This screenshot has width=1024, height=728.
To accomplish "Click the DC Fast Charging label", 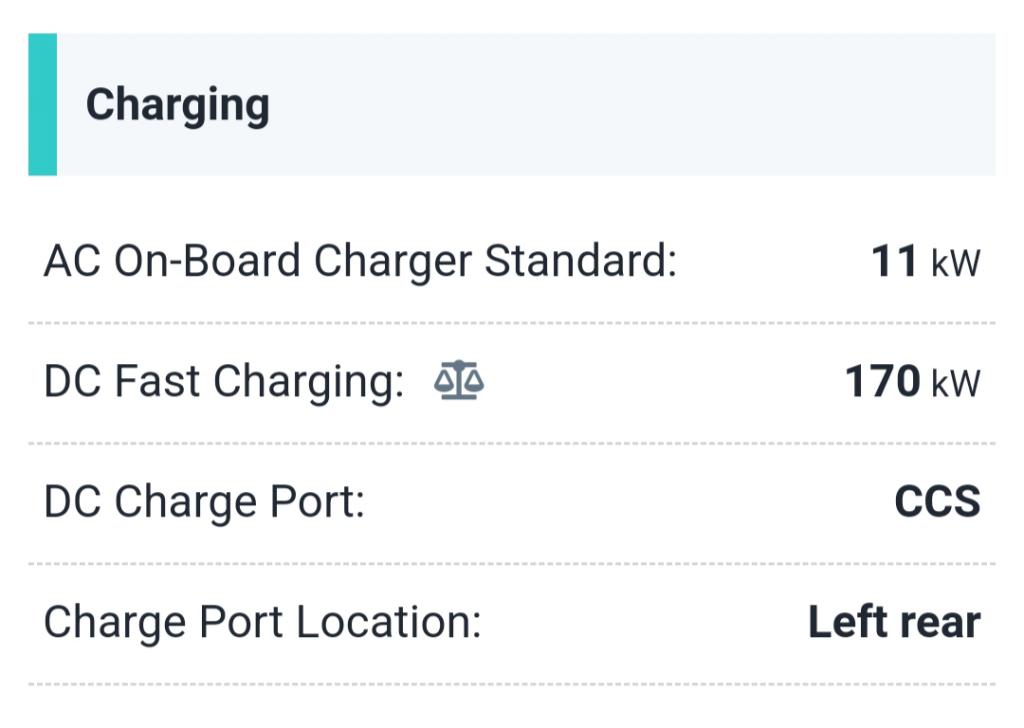I will tap(223, 382).
